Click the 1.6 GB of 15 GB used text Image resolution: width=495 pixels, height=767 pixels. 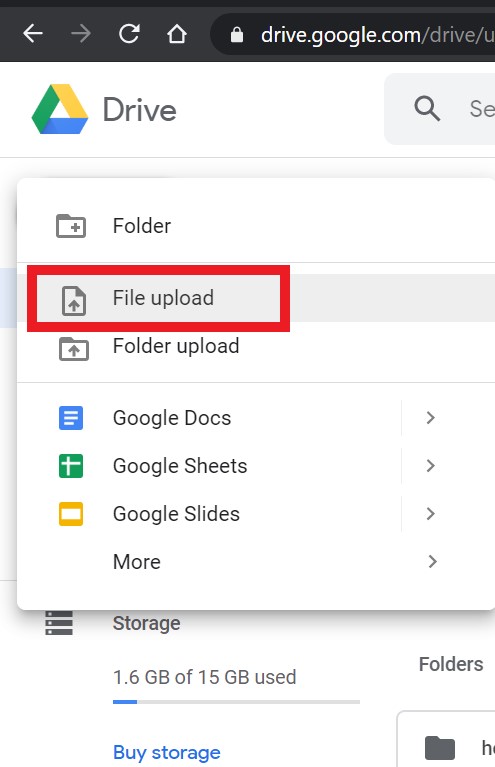coord(204,677)
